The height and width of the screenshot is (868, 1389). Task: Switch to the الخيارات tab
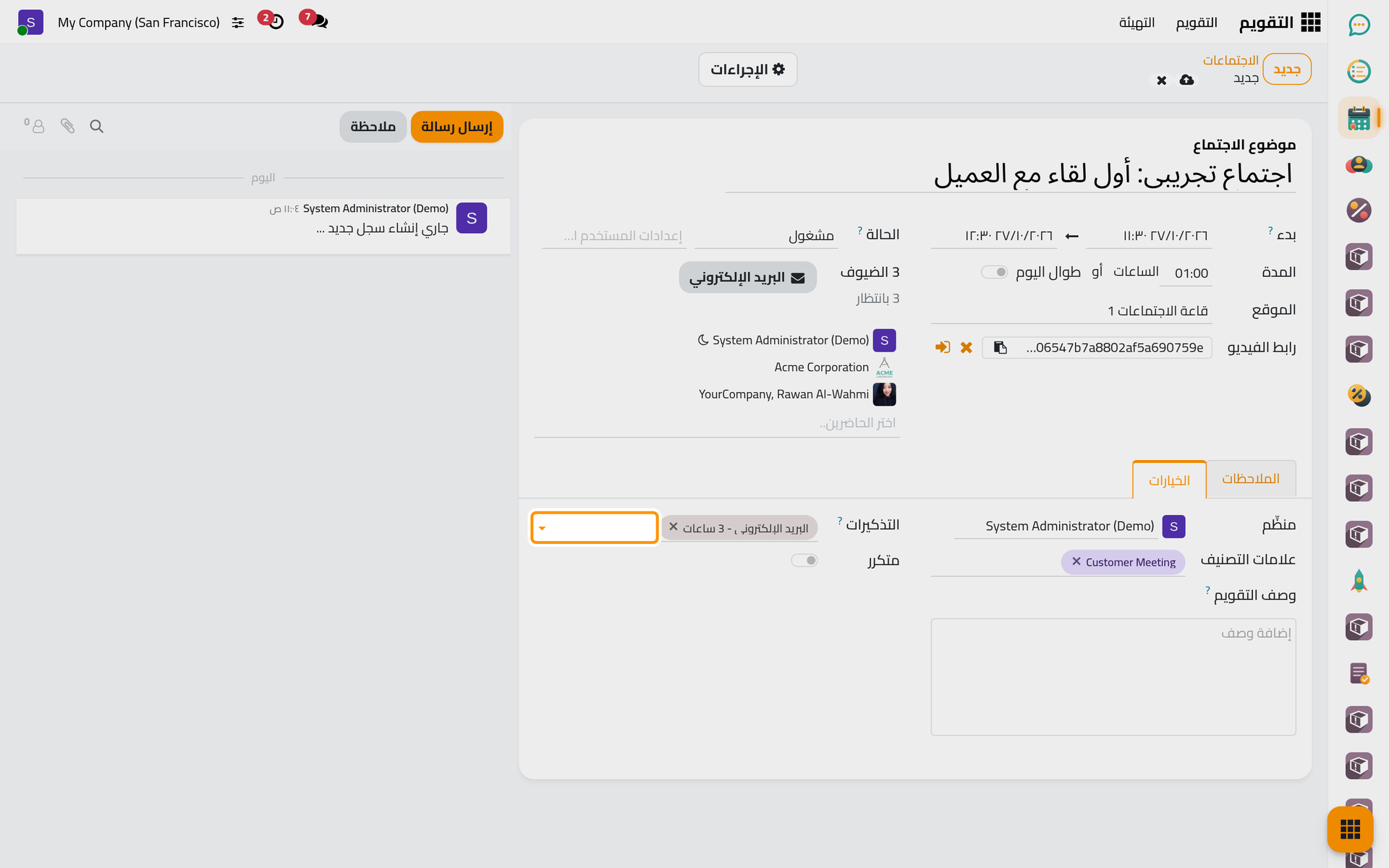1169,480
